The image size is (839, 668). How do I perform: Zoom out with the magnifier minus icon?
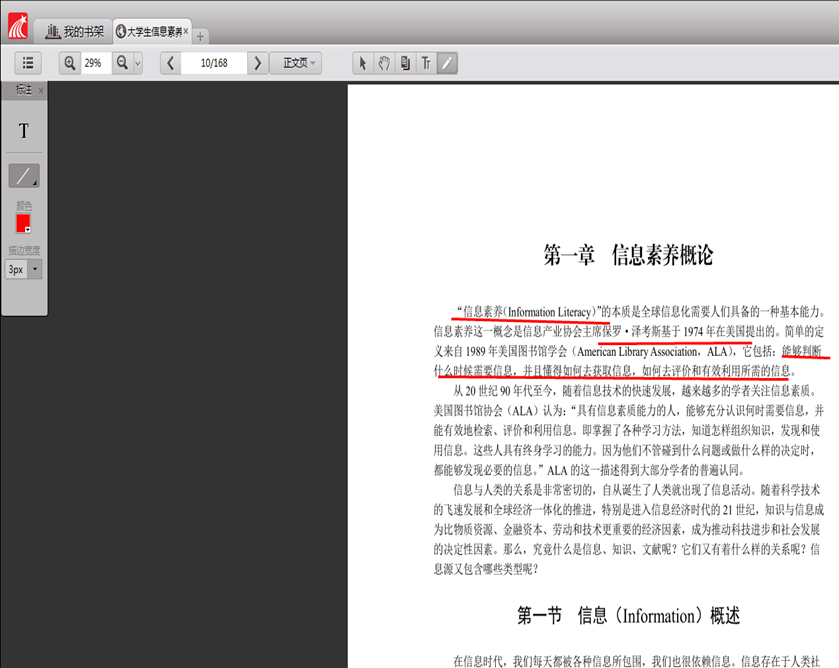point(122,63)
